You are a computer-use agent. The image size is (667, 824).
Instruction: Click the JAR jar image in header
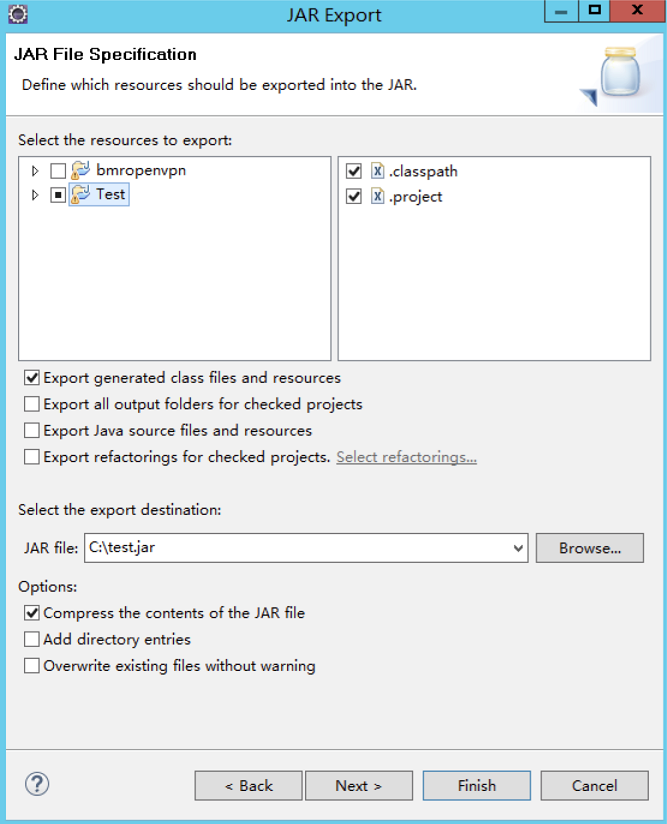619,73
